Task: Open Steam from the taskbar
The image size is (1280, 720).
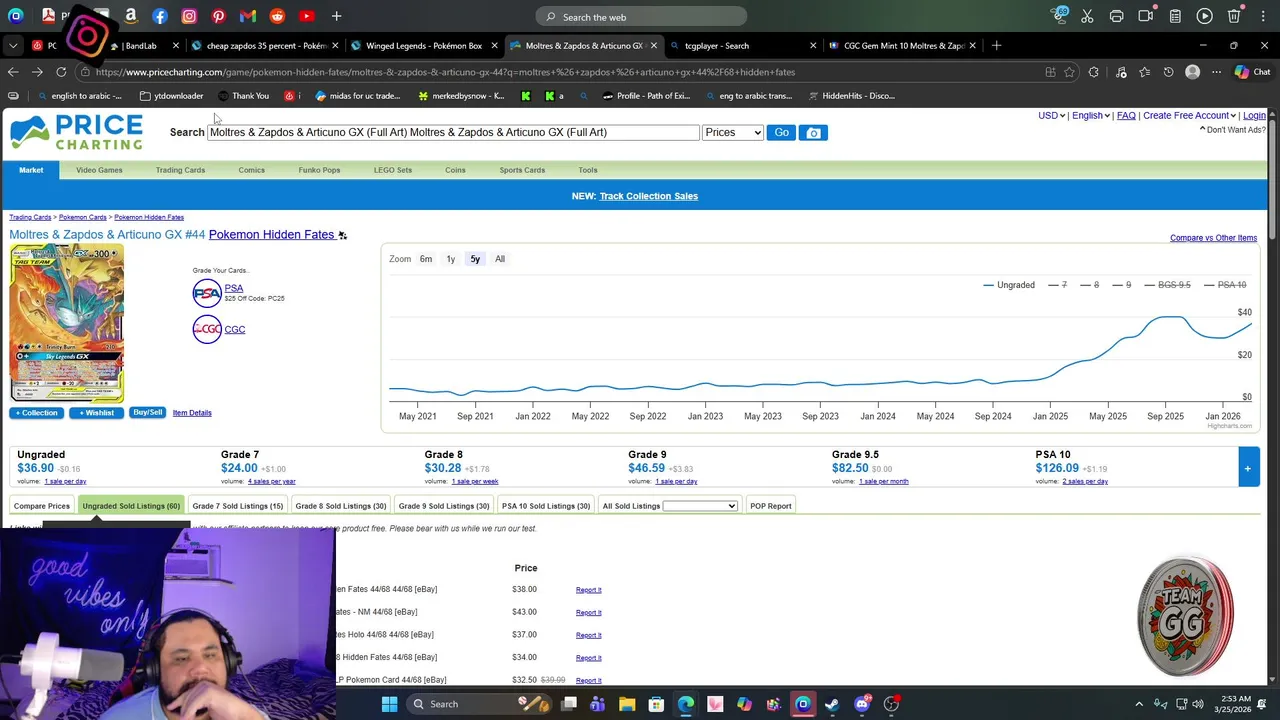Action: (x=832, y=704)
